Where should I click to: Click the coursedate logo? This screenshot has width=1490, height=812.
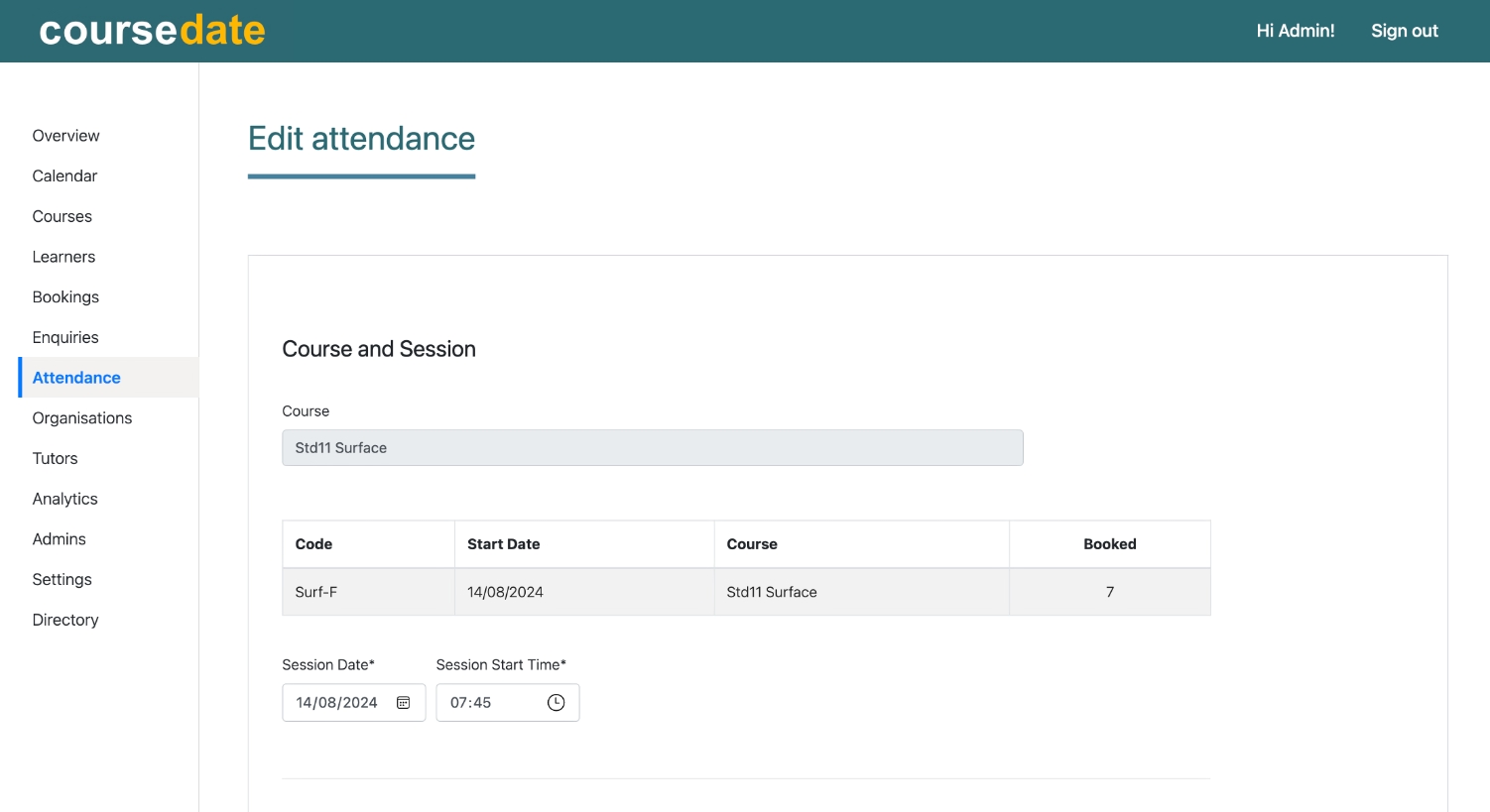(x=153, y=31)
